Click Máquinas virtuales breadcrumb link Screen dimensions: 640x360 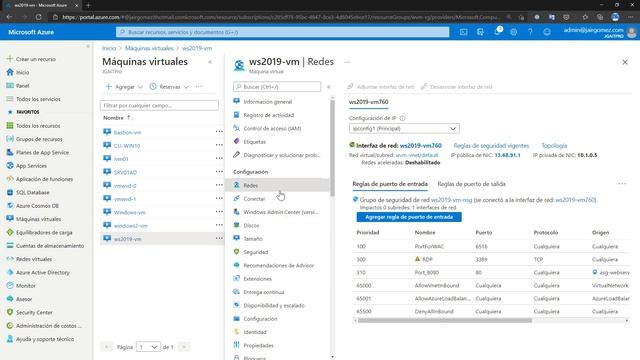(149, 48)
